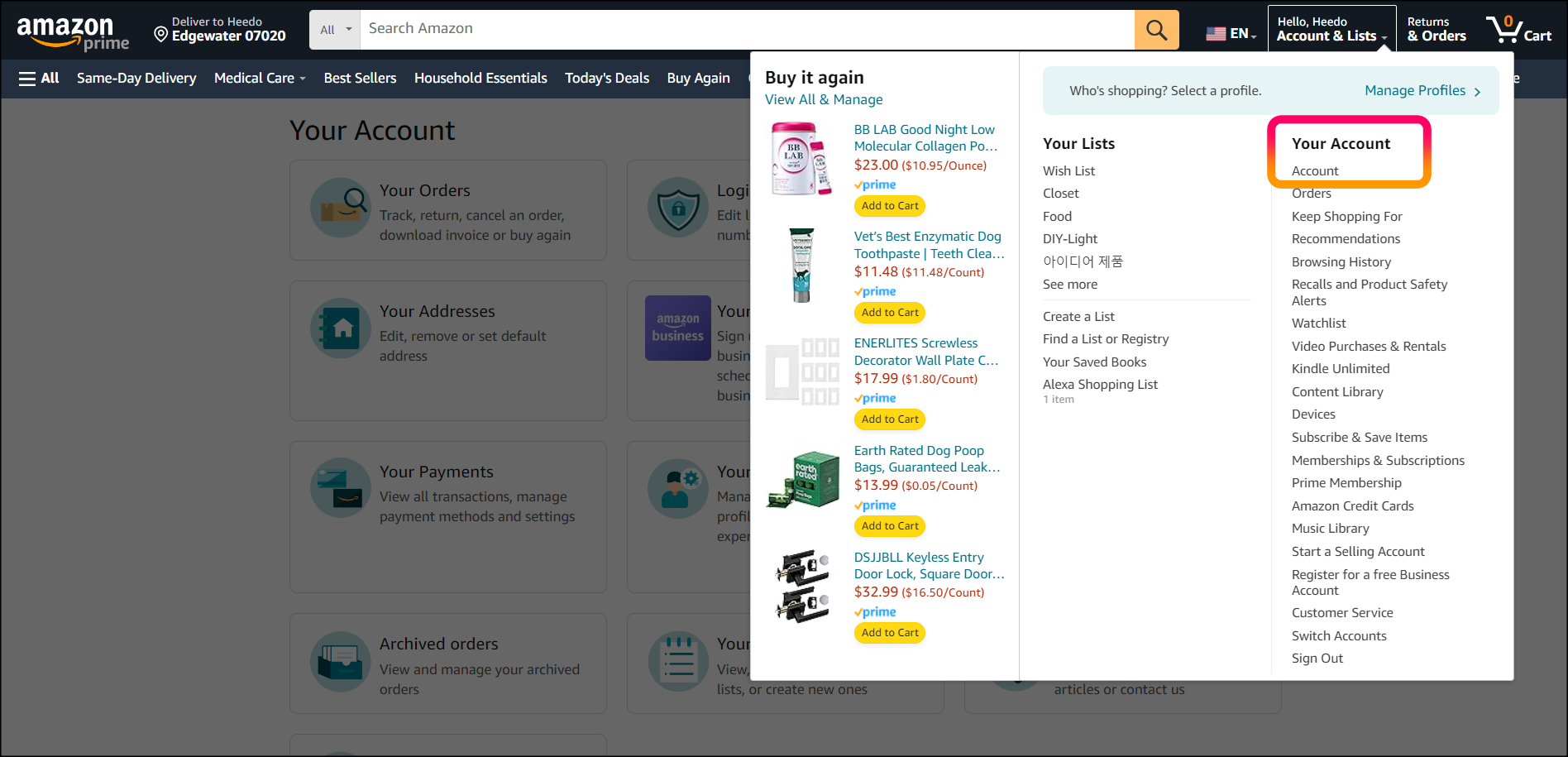Add DSJJBLL door lock to cart
Screen dimensions: 1568x757
pos(890,633)
